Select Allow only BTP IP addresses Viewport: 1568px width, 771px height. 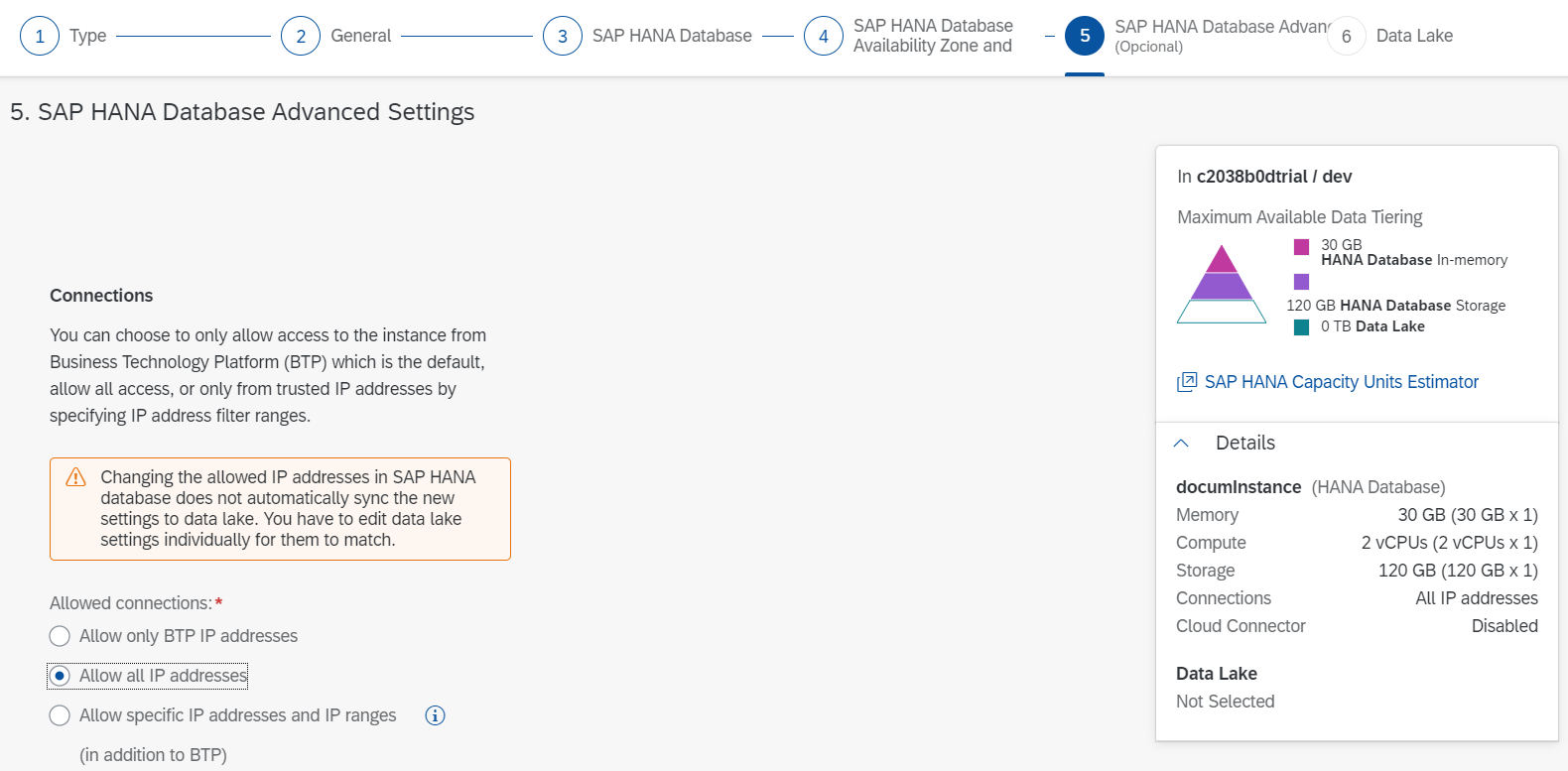[x=60, y=636]
